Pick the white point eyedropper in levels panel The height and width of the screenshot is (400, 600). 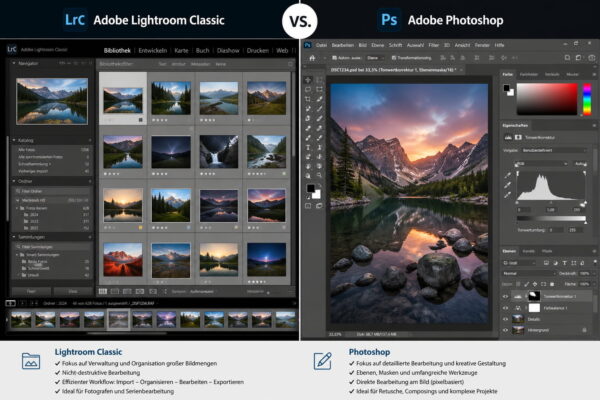[508, 195]
